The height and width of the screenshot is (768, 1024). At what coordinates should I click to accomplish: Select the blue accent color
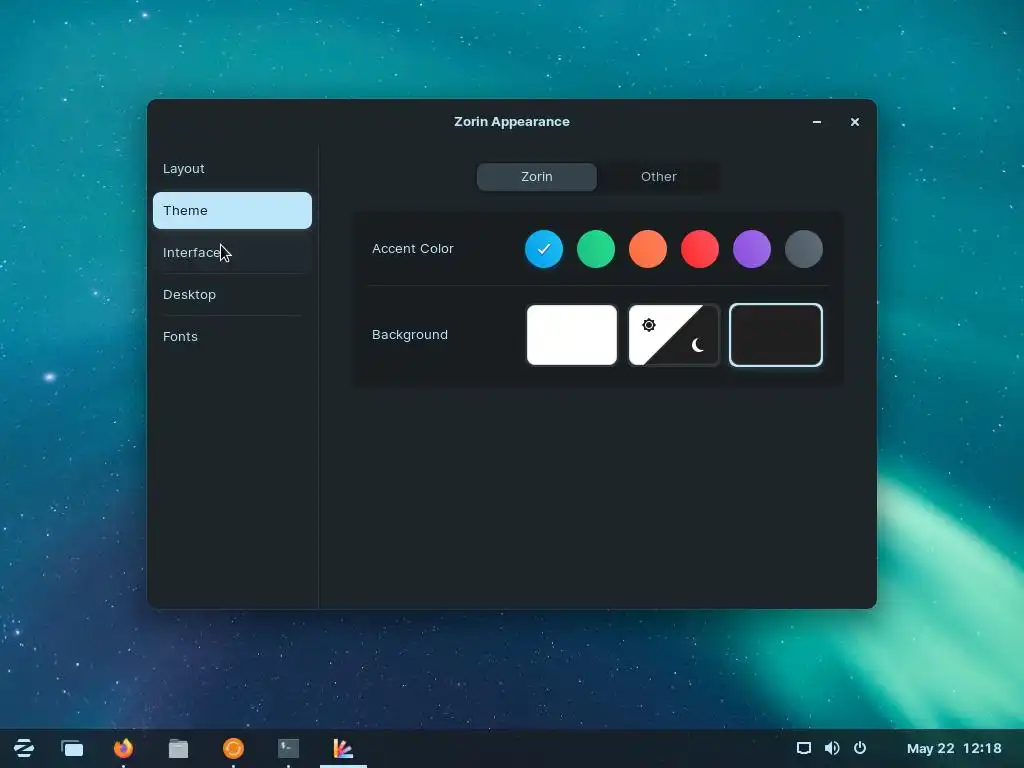544,249
